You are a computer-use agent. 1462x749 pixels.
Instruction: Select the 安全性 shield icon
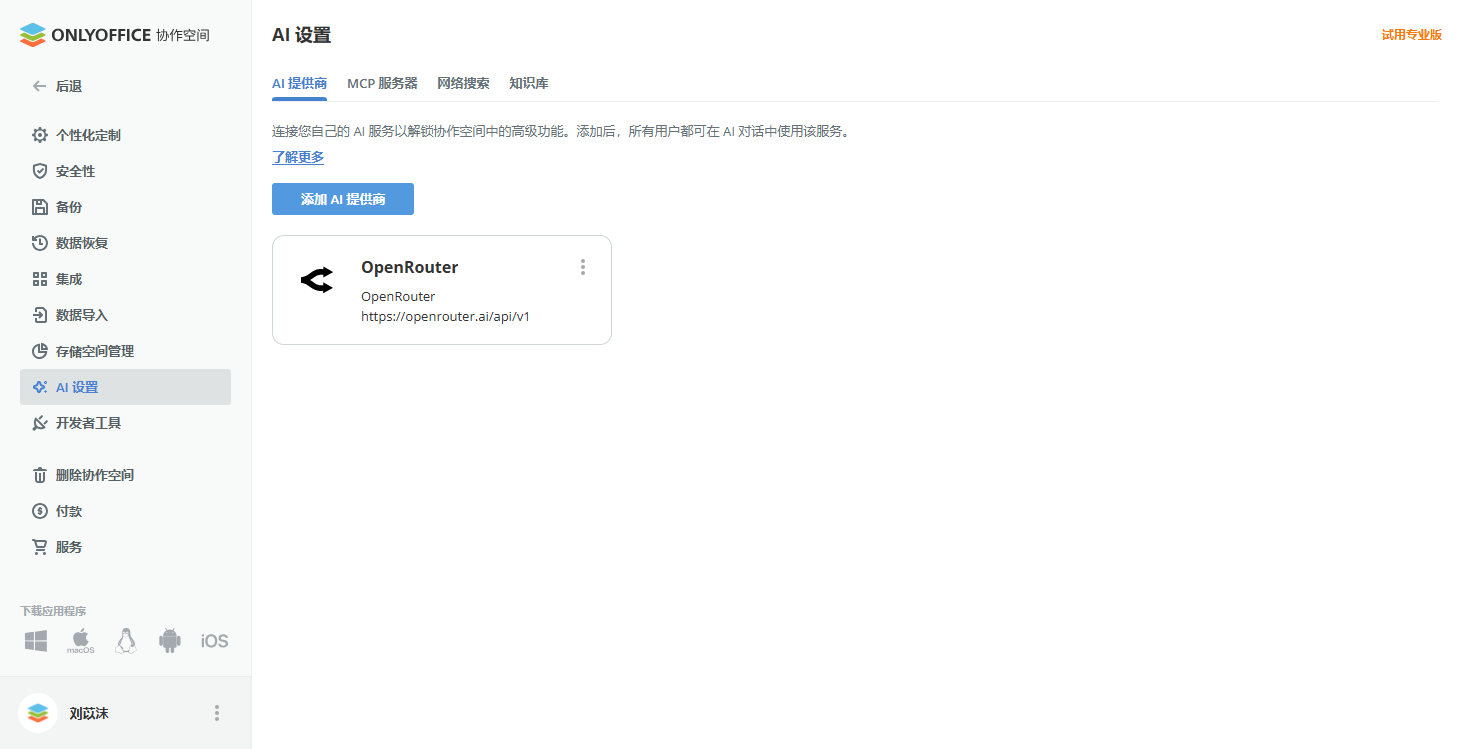[x=37, y=170]
